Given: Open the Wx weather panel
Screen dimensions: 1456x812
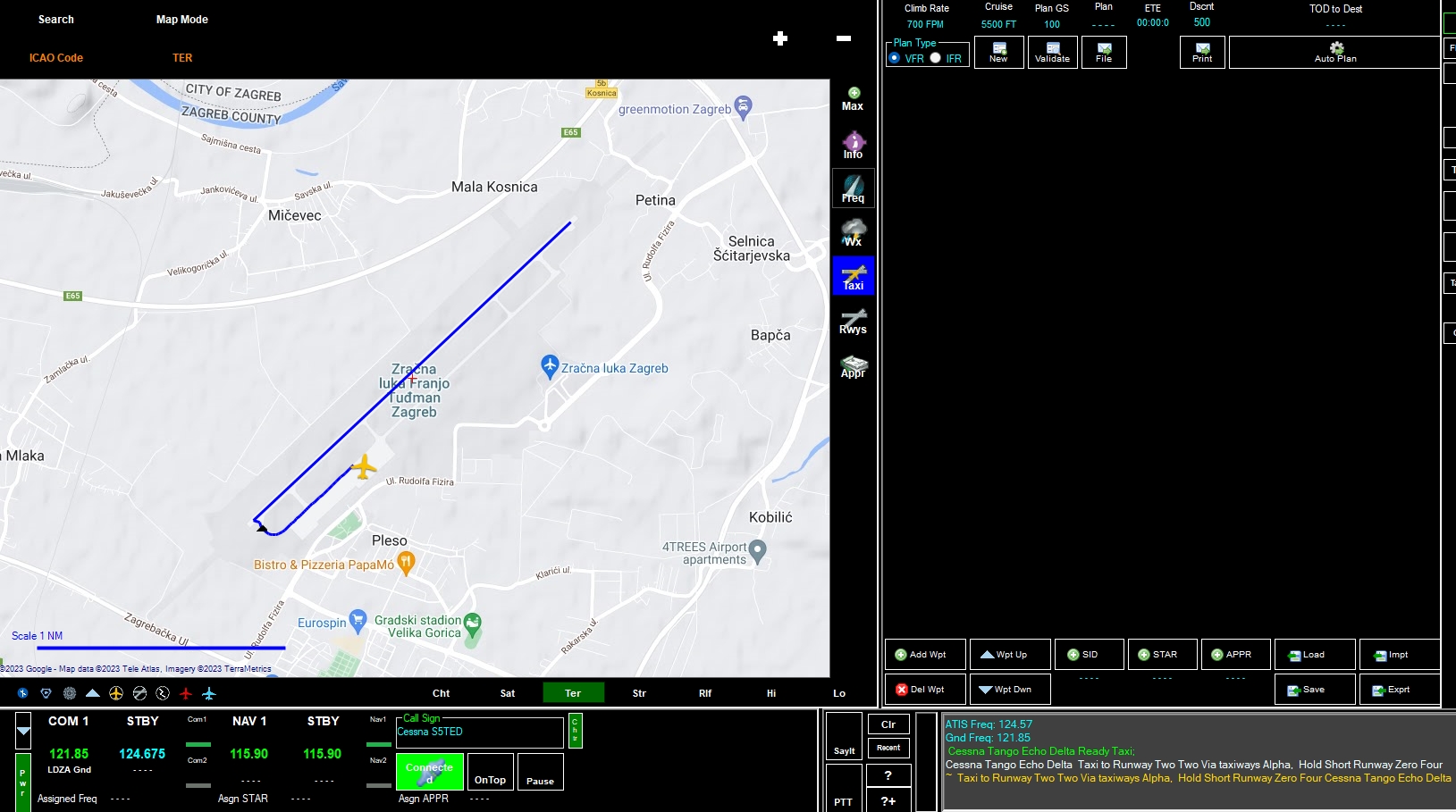Looking at the screenshot, I should [853, 232].
